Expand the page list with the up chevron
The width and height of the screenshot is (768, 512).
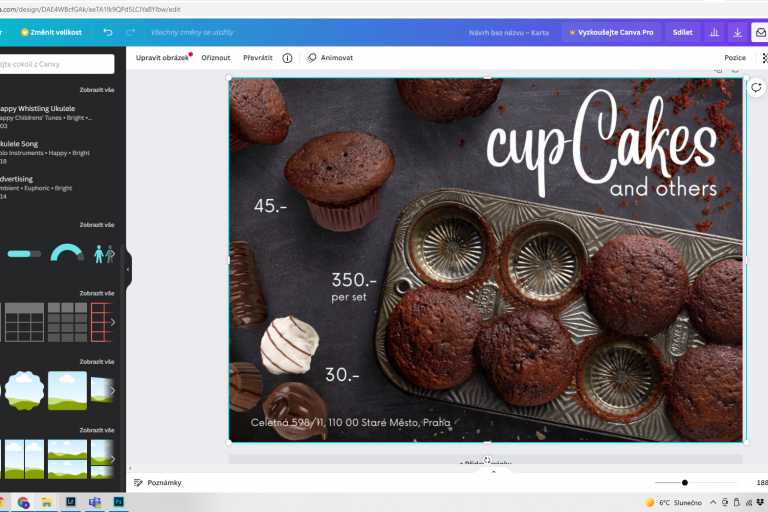click(493, 472)
